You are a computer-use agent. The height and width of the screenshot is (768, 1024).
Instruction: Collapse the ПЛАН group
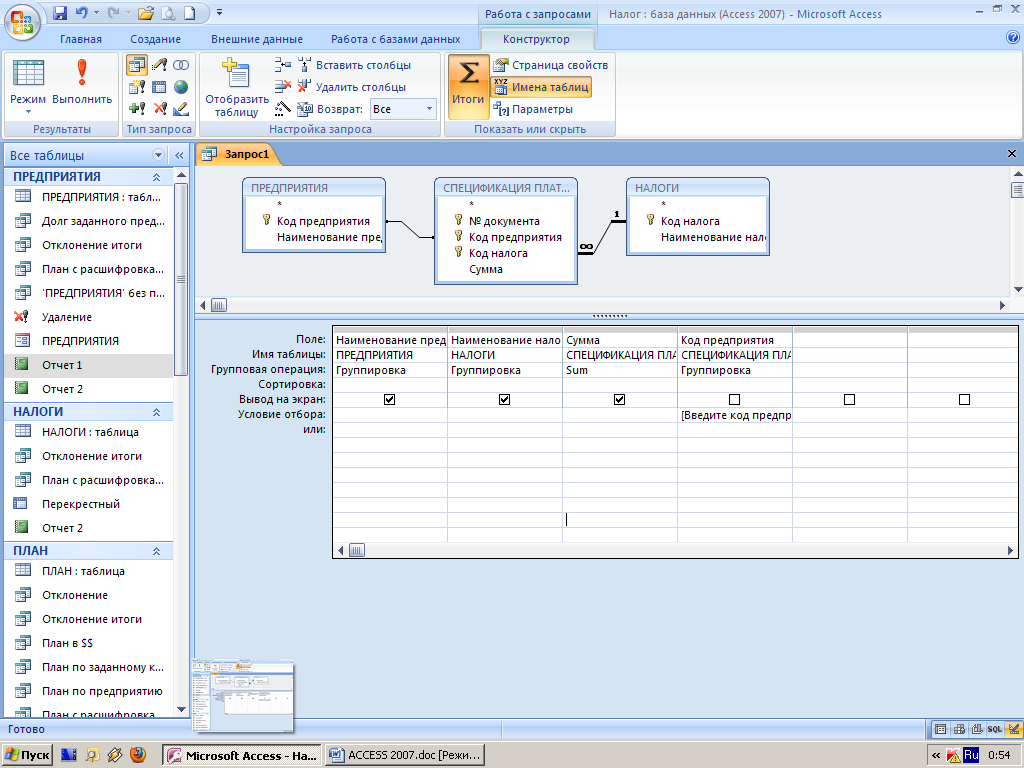point(157,551)
